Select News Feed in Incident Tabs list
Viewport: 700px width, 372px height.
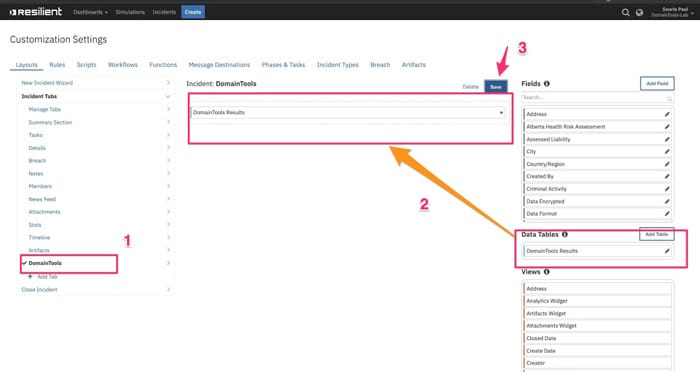click(42, 199)
